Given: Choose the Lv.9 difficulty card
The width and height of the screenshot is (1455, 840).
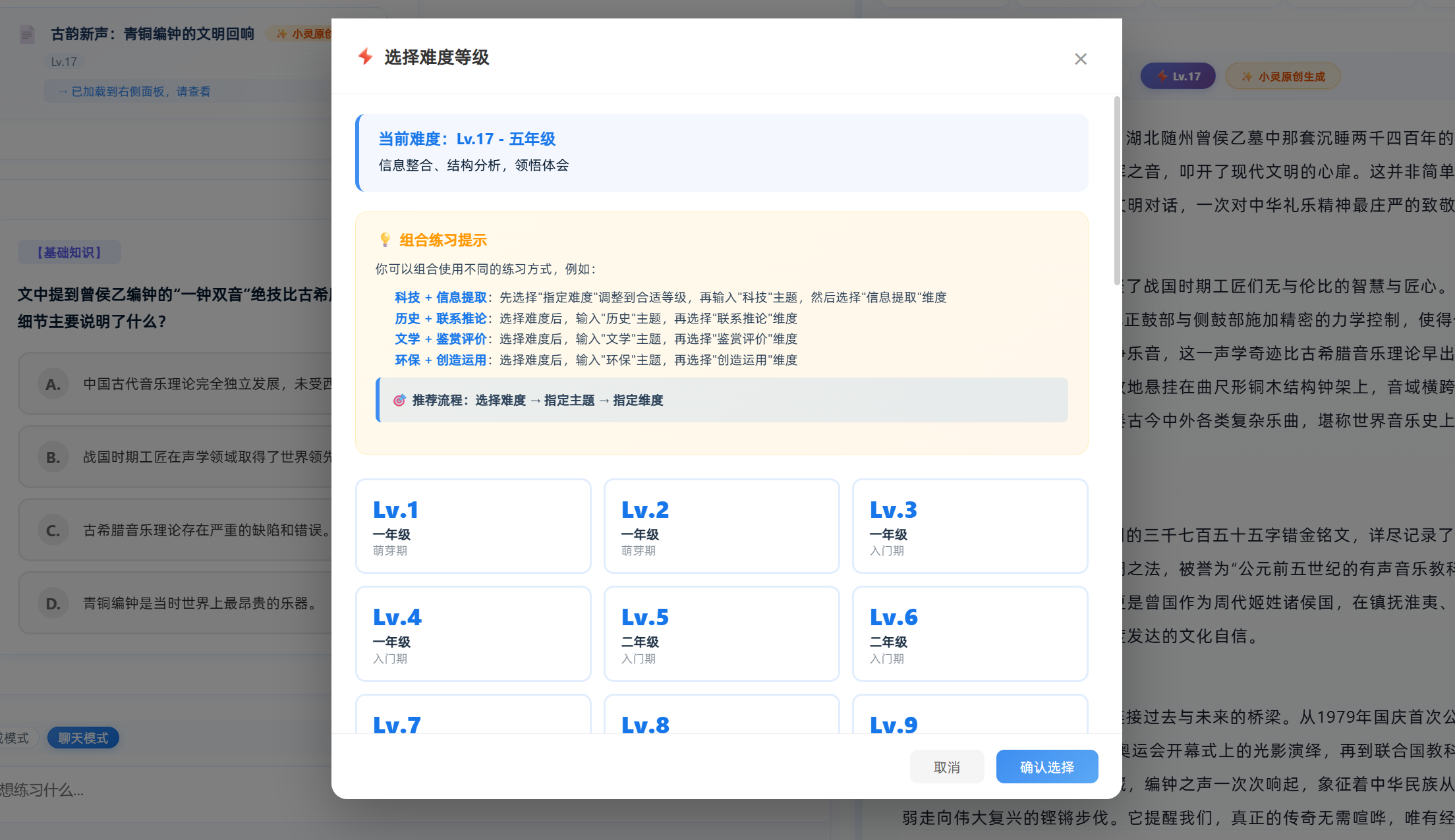Looking at the screenshot, I should pos(970,714).
